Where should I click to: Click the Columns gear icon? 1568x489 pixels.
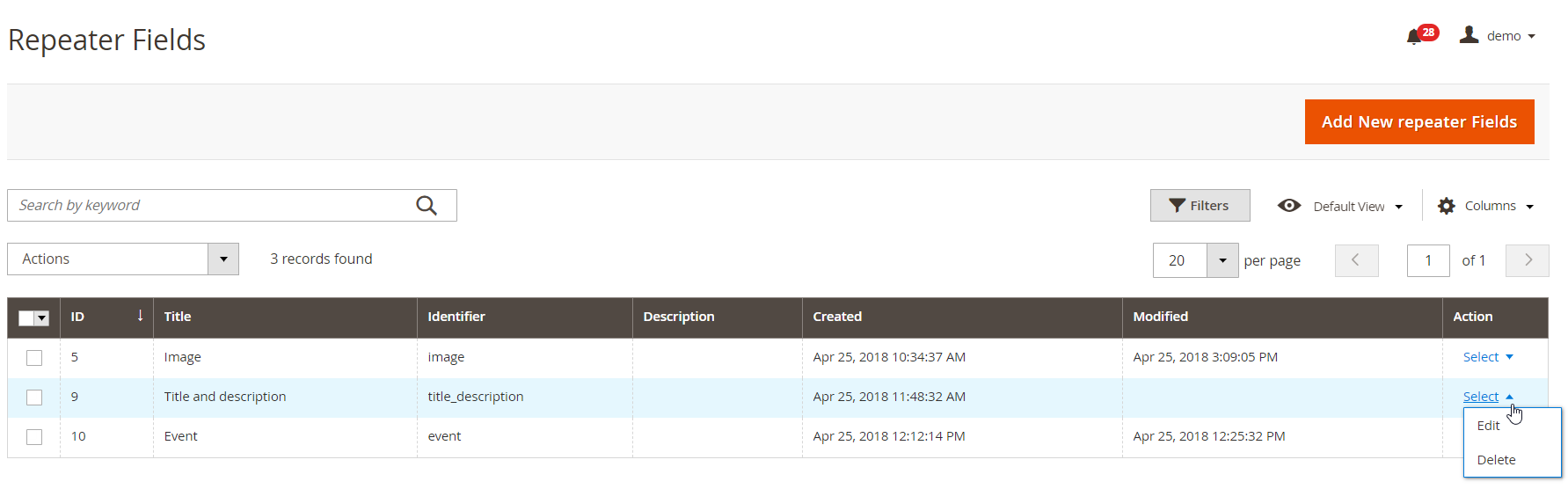pos(1446,206)
